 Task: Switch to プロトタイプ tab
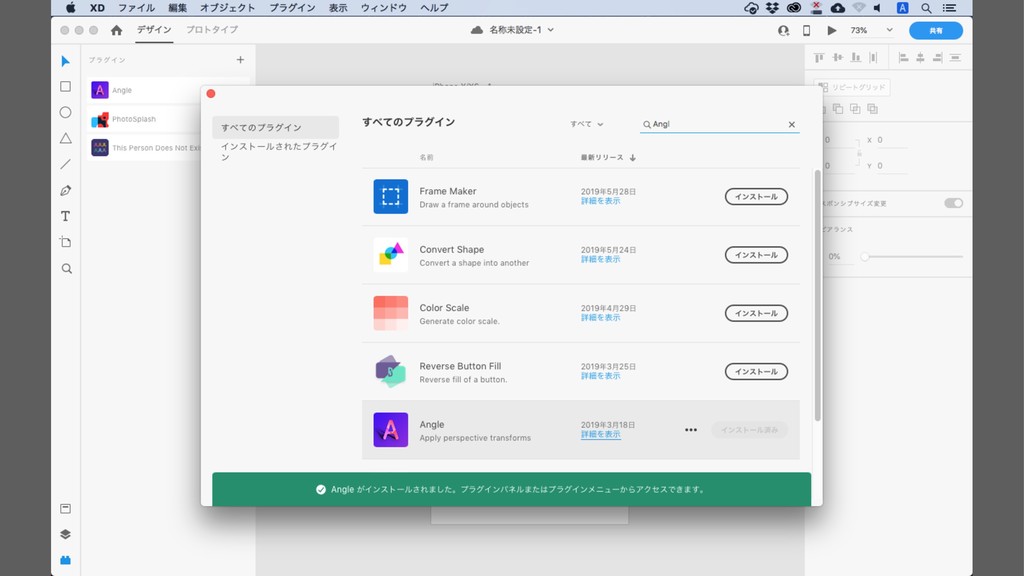pyautogui.click(x=212, y=30)
